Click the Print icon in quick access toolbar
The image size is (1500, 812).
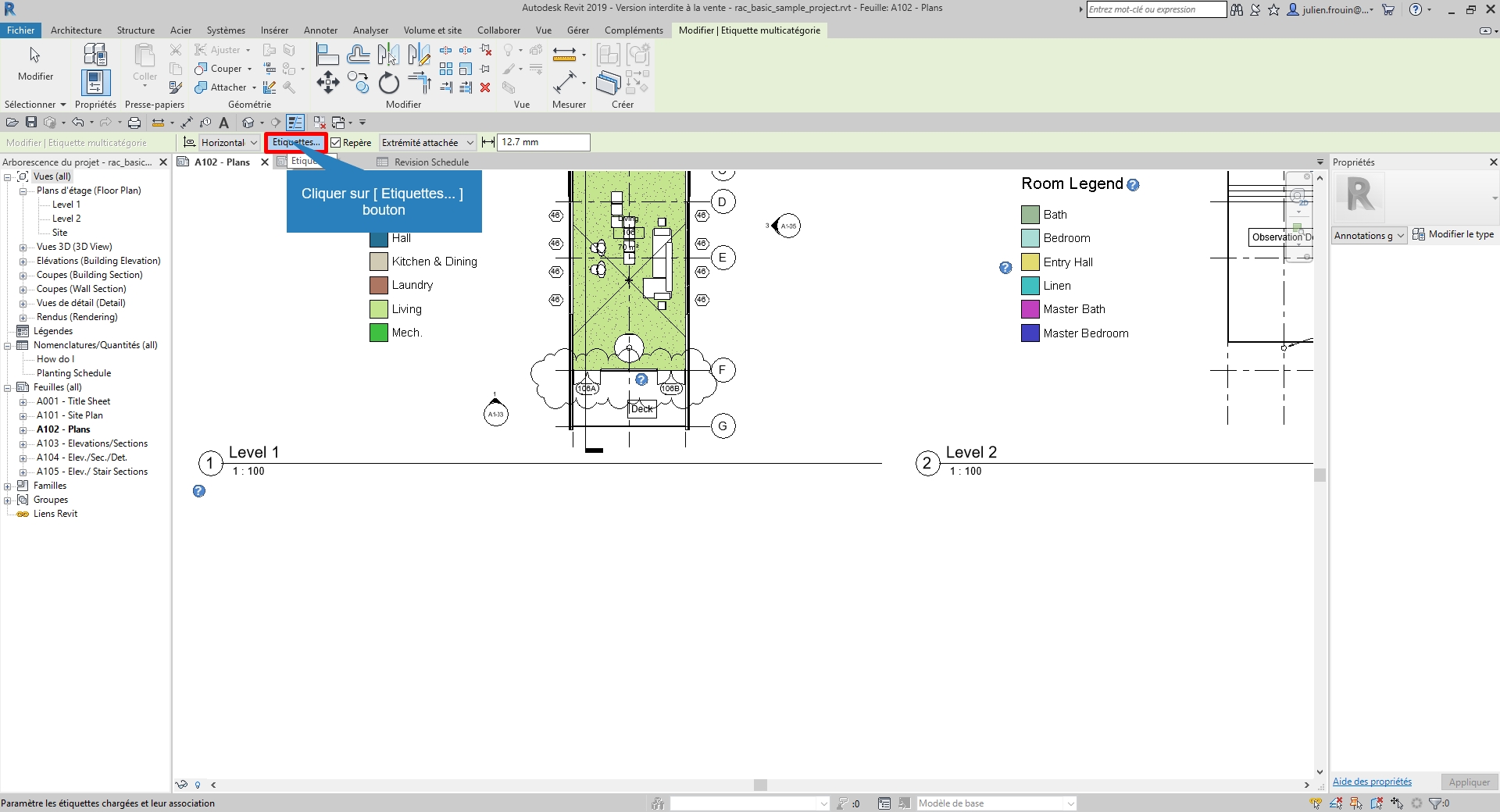pyautogui.click(x=134, y=123)
